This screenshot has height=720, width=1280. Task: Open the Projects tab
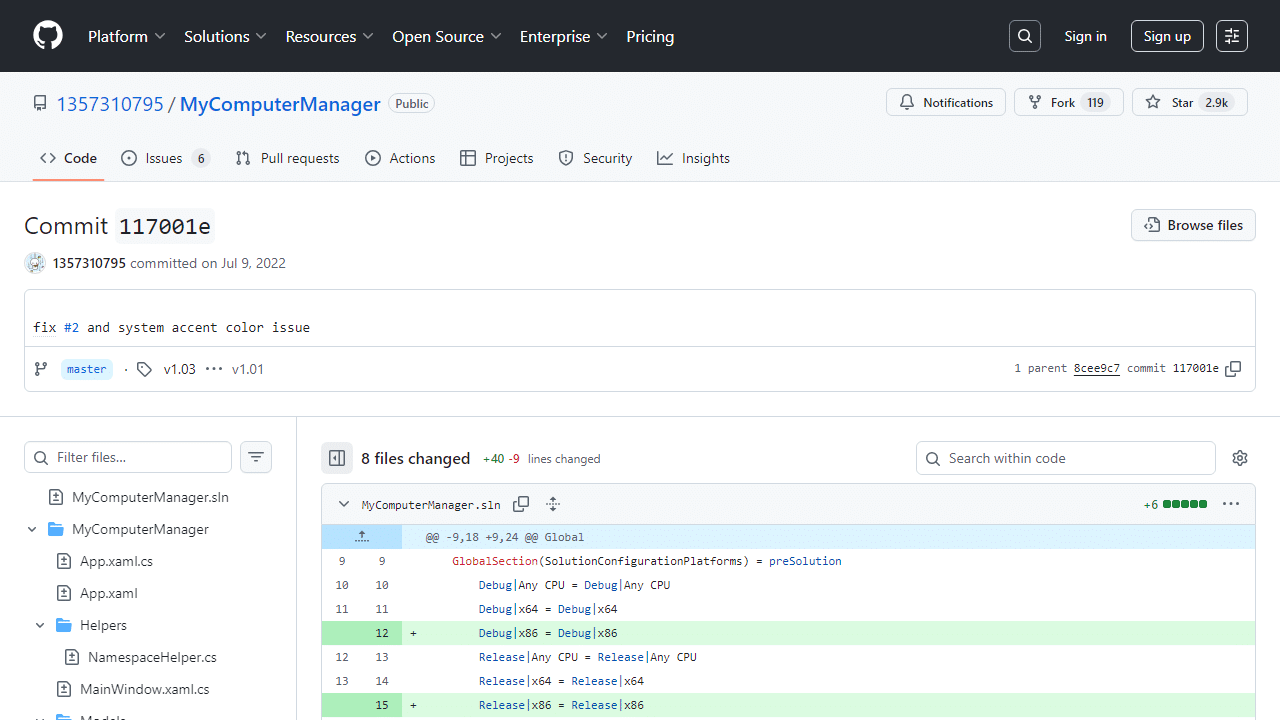[x=497, y=158]
